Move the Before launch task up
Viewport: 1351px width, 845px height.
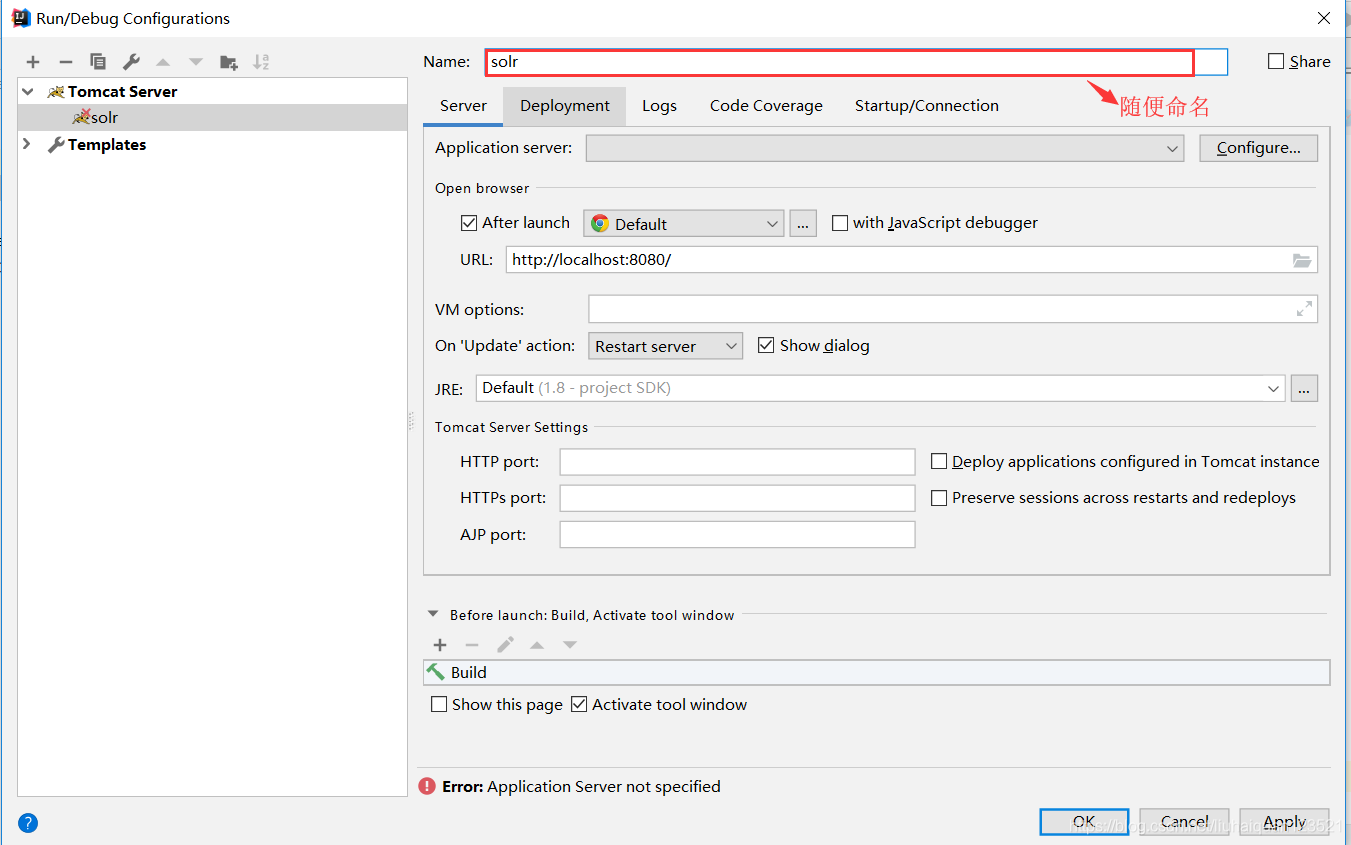tap(537, 645)
